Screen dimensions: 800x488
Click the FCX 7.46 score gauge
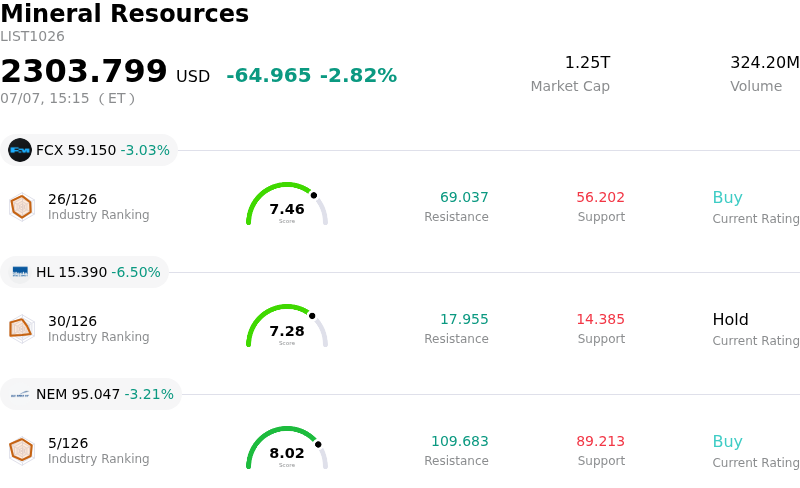click(287, 204)
